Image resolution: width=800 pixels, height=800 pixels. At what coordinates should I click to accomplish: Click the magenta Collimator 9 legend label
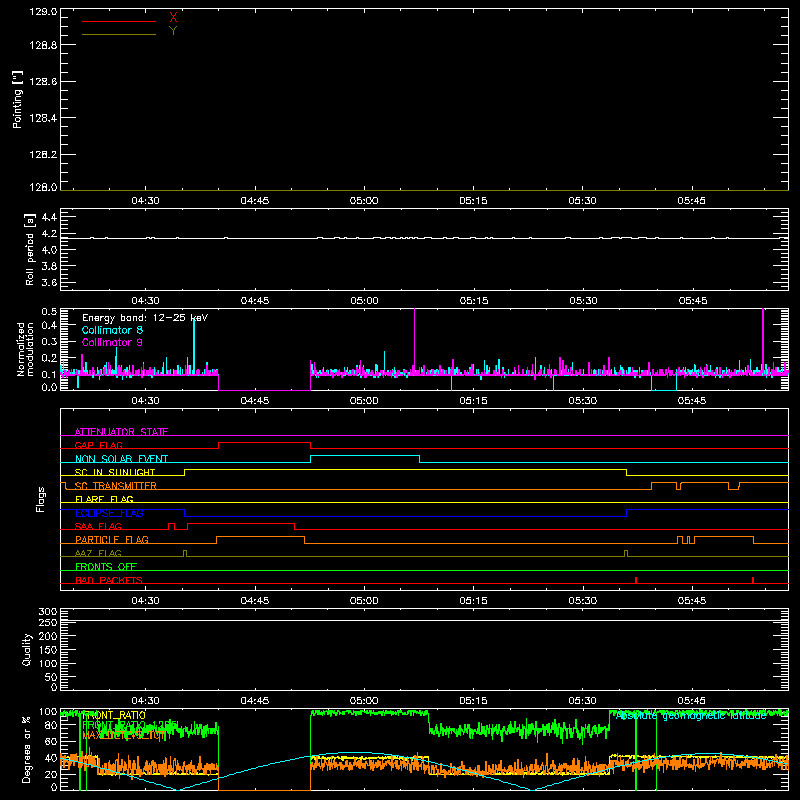tap(112, 342)
